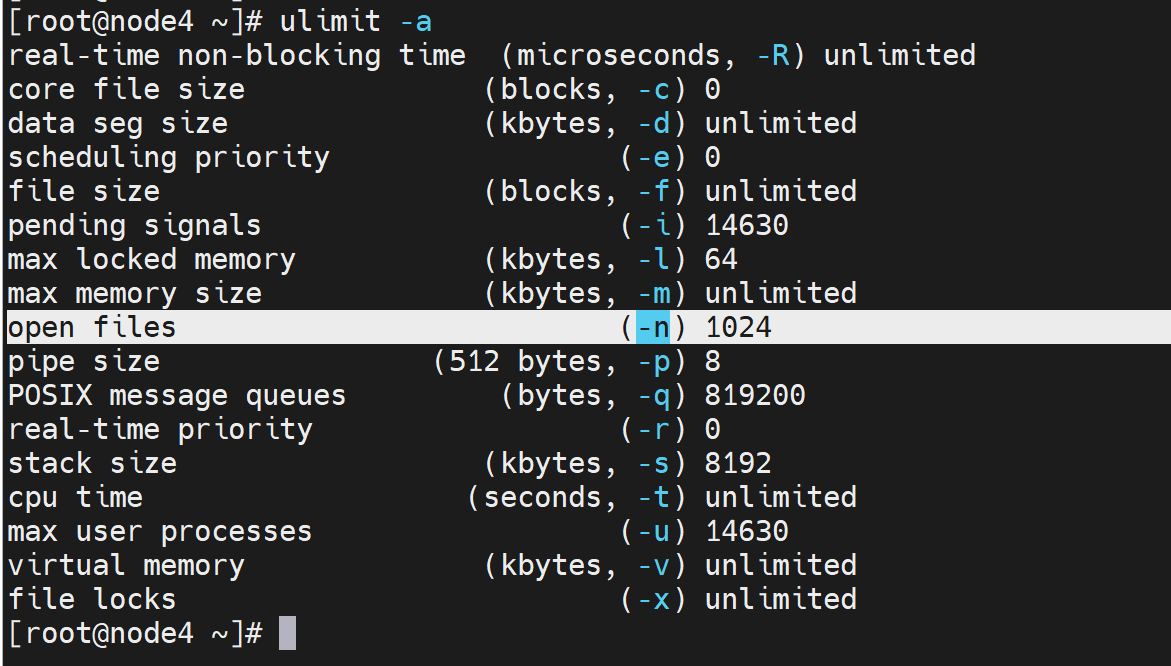Click the highlighted -n option flag
The width and height of the screenshot is (1171, 666).
653,327
